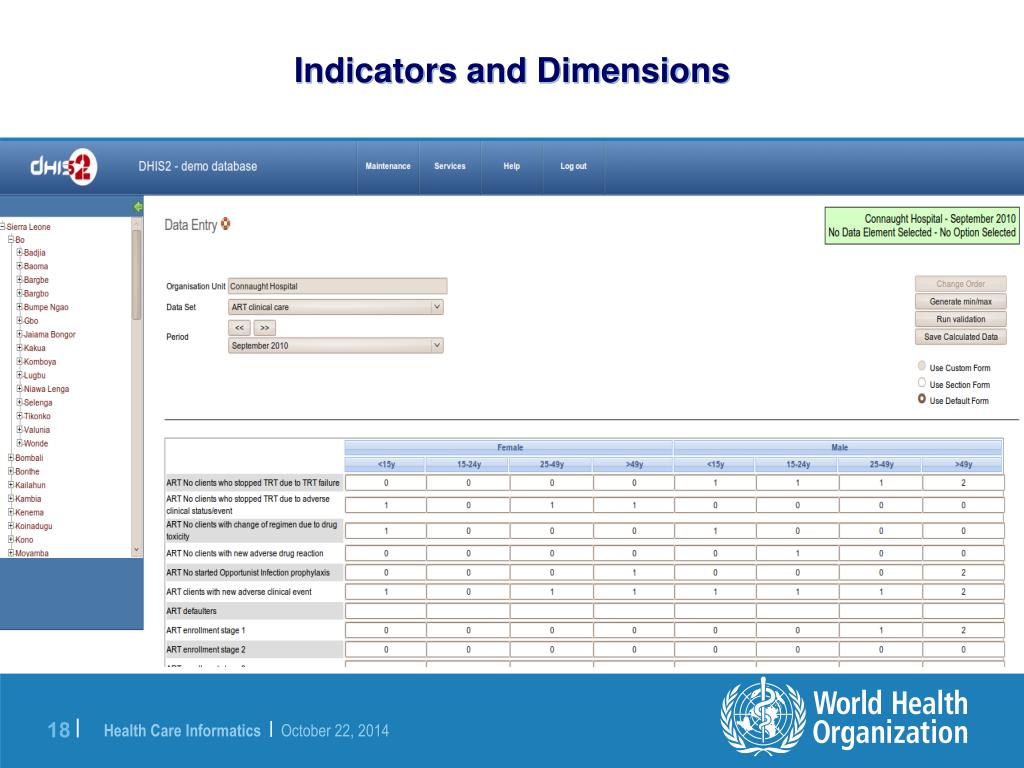This screenshot has width=1024, height=768.
Task: Expand the Selenga node
Action: point(20,402)
